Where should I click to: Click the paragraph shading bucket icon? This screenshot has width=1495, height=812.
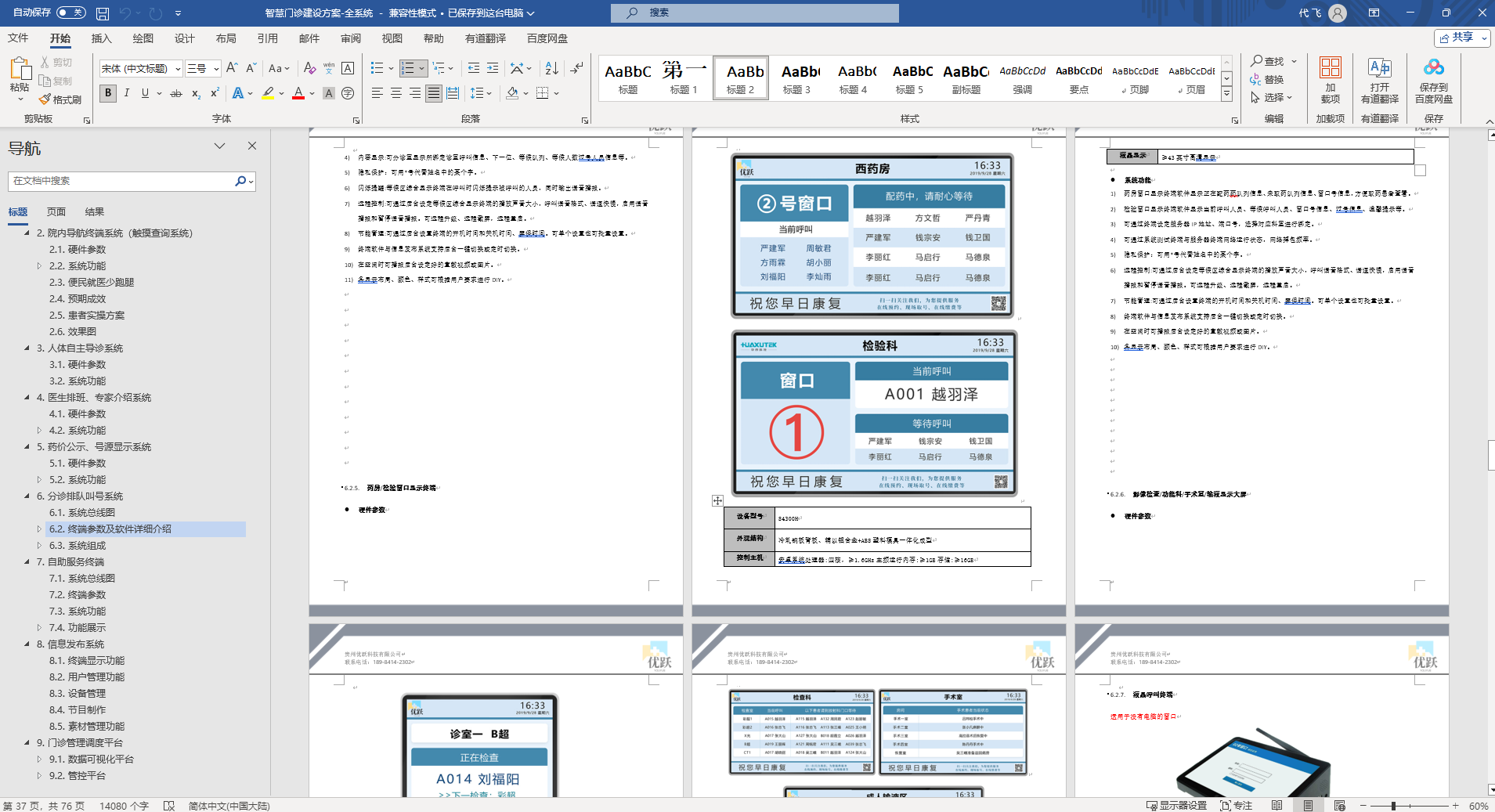[x=512, y=93]
